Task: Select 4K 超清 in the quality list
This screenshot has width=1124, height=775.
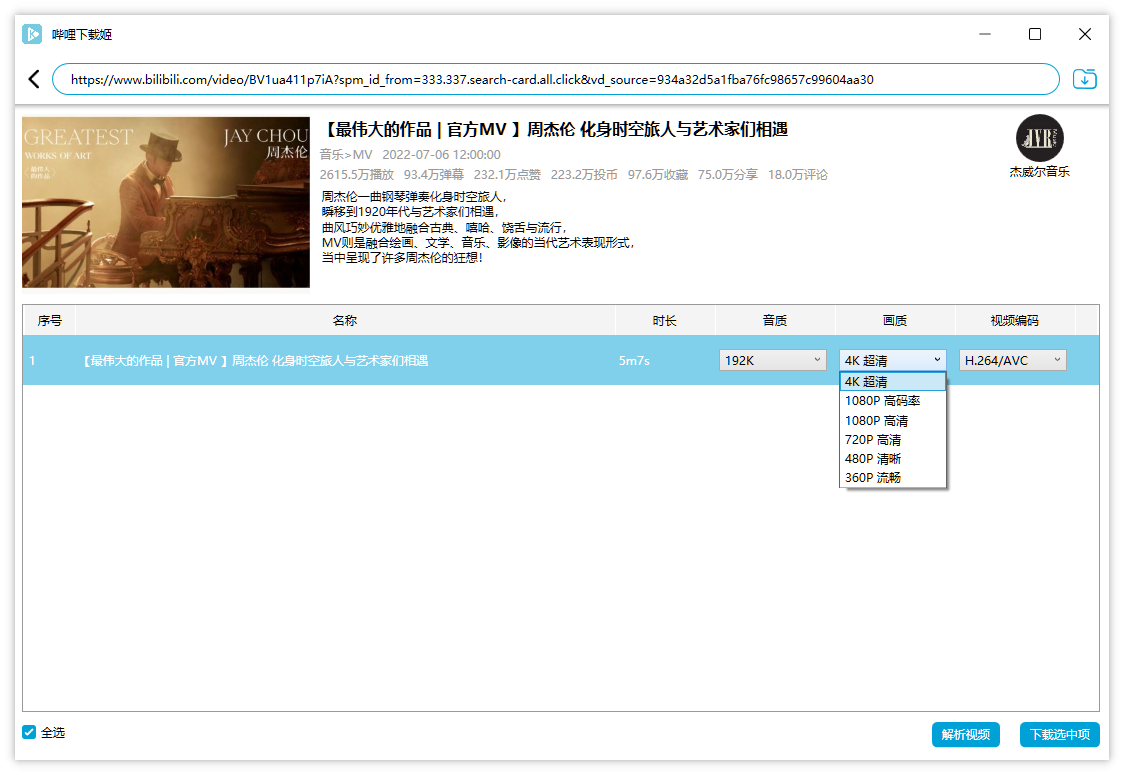Action: tap(892, 381)
